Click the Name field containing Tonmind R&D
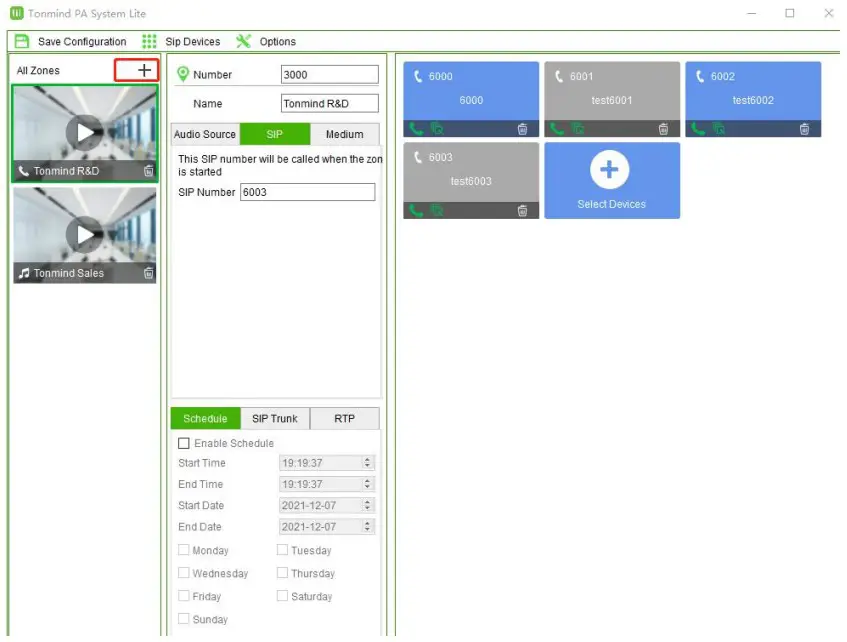847x642 pixels. (x=330, y=103)
